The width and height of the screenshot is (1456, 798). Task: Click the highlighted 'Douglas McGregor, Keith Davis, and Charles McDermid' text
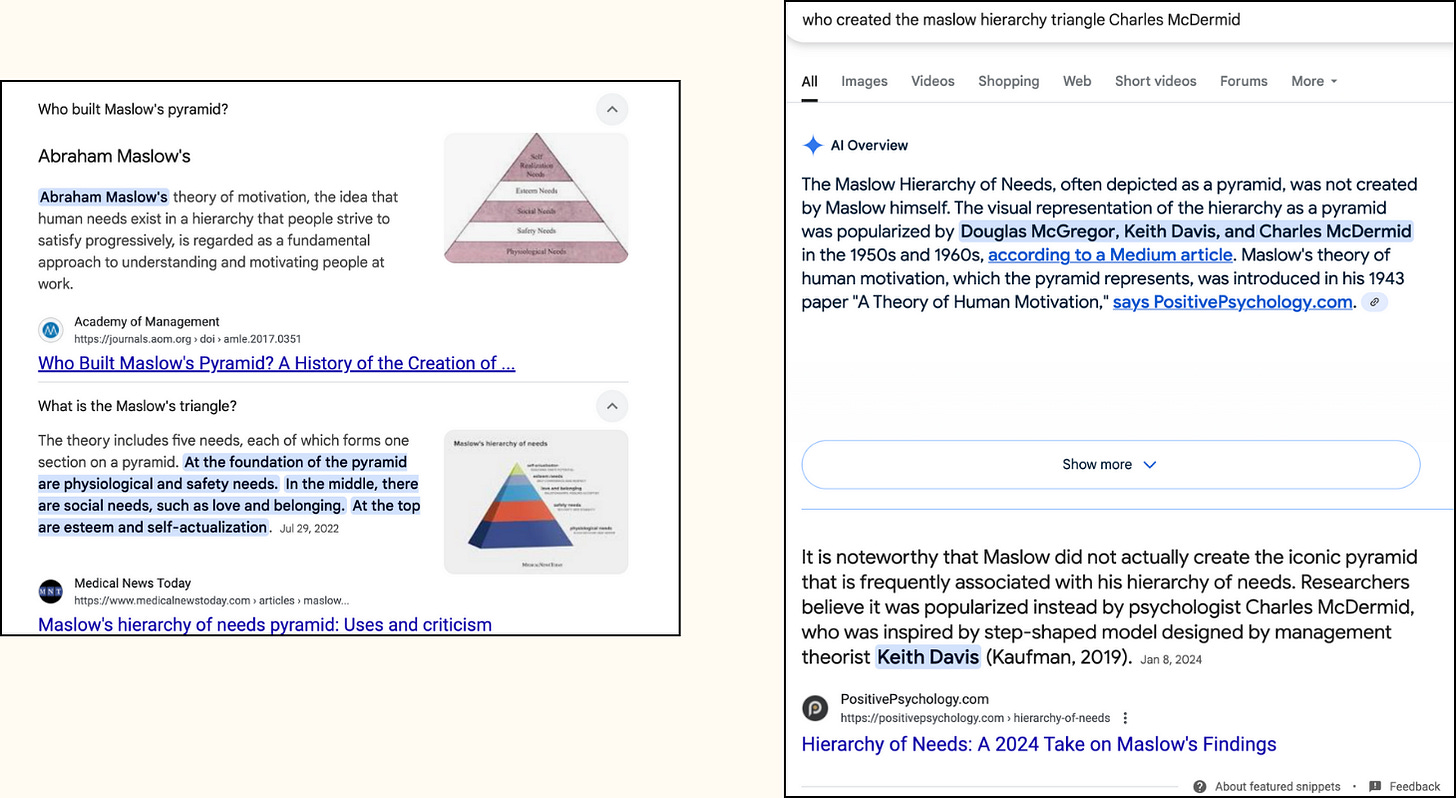coord(1186,231)
